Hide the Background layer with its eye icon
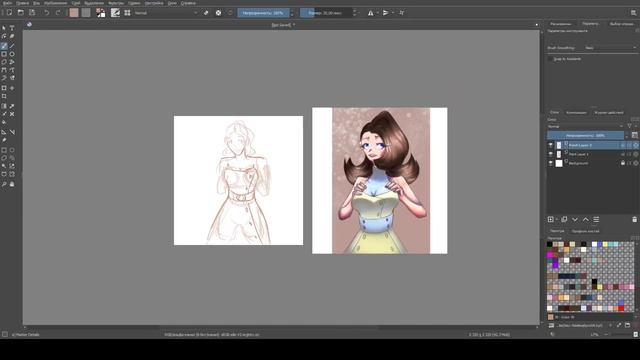The image size is (640, 360). point(551,163)
